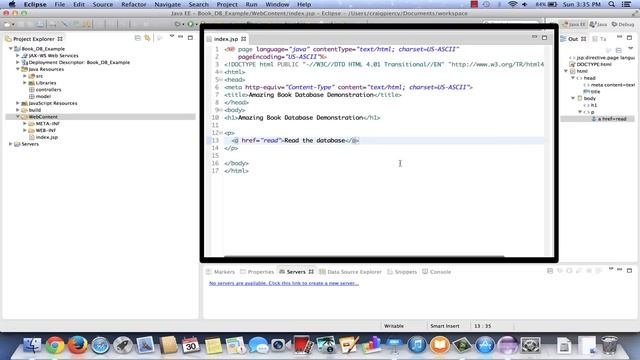Close the index.jsp editor tab
Image resolution: width=640 pixels, height=360 pixels.
point(244,39)
